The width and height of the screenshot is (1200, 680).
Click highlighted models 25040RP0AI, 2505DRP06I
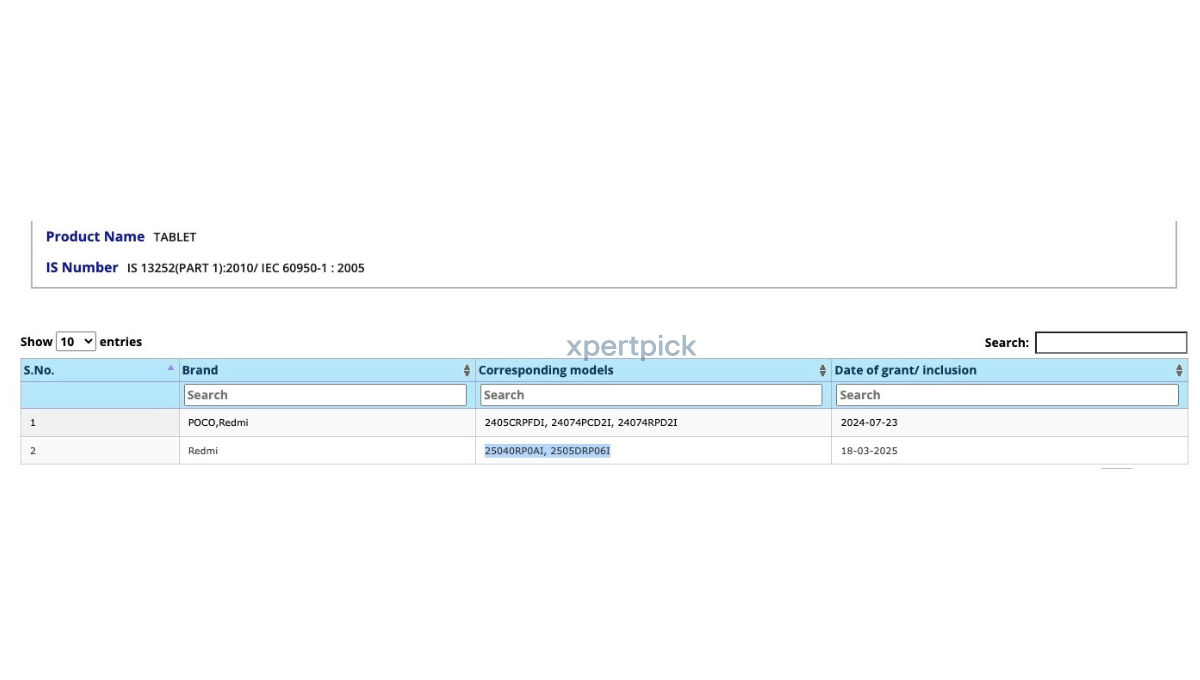click(x=547, y=451)
